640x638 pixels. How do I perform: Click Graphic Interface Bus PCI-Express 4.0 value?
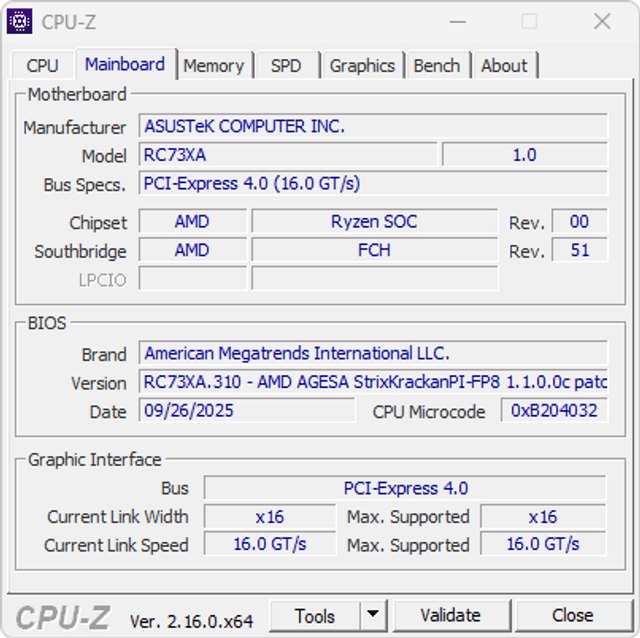point(405,488)
